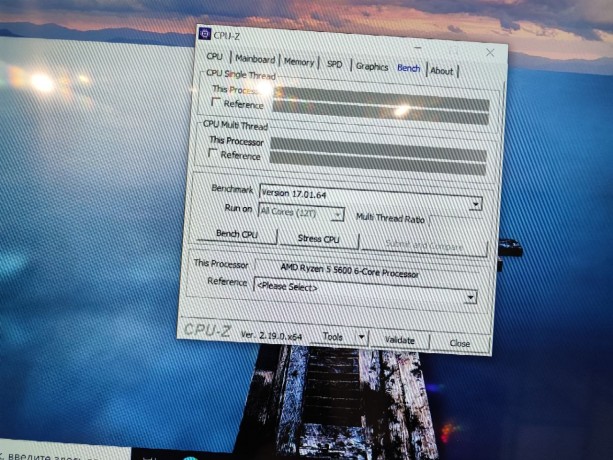This screenshot has width=613, height=460.
Task: Expand the Reference processor Please Select dropdown
Action: [x=469, y=297]
